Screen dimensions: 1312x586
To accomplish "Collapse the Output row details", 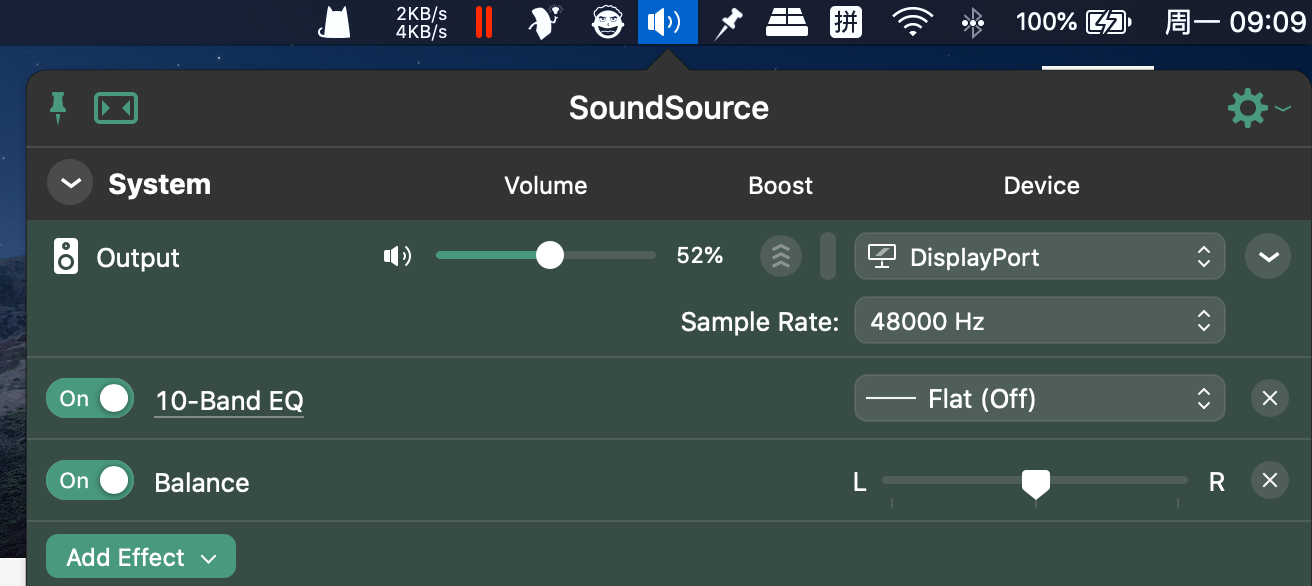I will click(1268, 257).
